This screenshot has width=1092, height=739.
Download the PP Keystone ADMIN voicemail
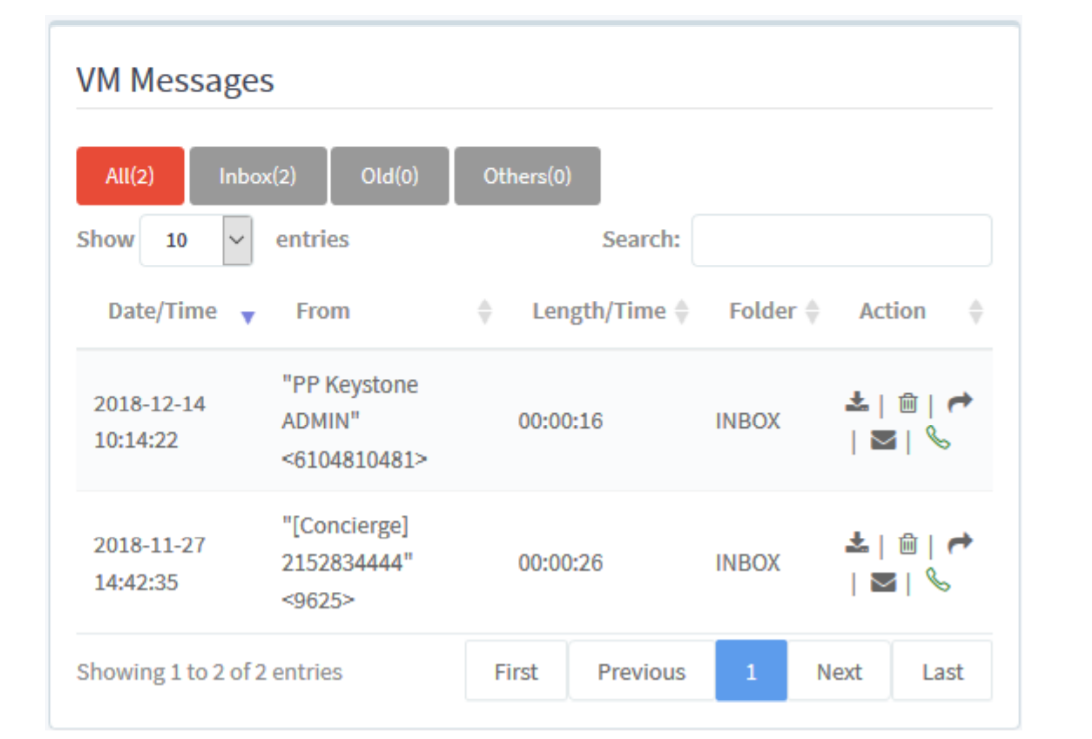pos(857,402)
